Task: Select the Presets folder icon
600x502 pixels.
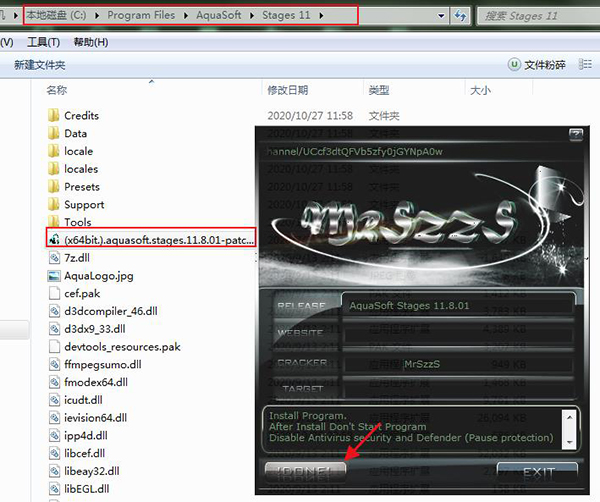Action: pyautogui.click(x=54, y=186)
